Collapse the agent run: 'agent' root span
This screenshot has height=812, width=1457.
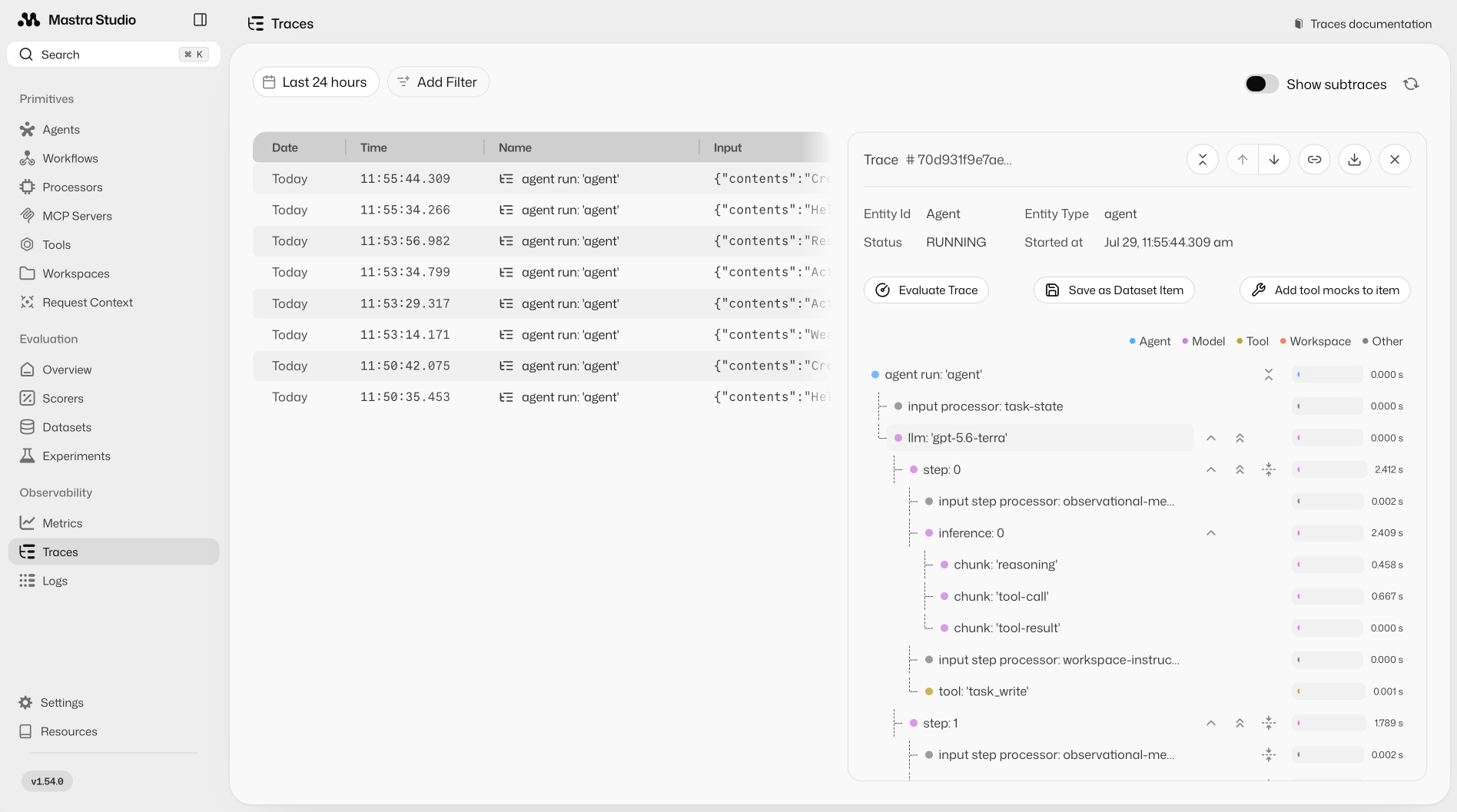tap(1269, 375)
